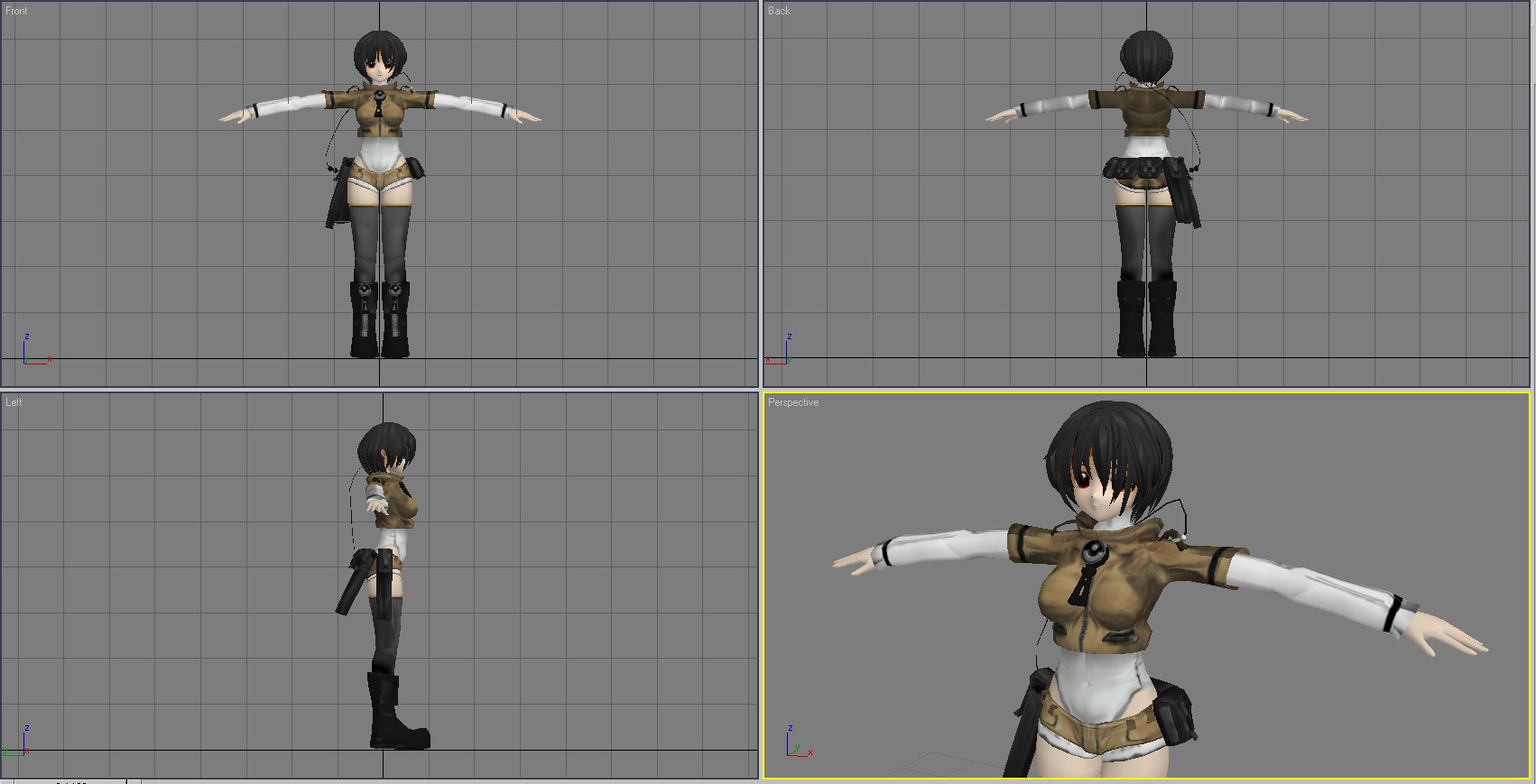Click the axis gizmo in Perspective viewport
Viewport: 1536px width, 784px height.
click(797, 743)
